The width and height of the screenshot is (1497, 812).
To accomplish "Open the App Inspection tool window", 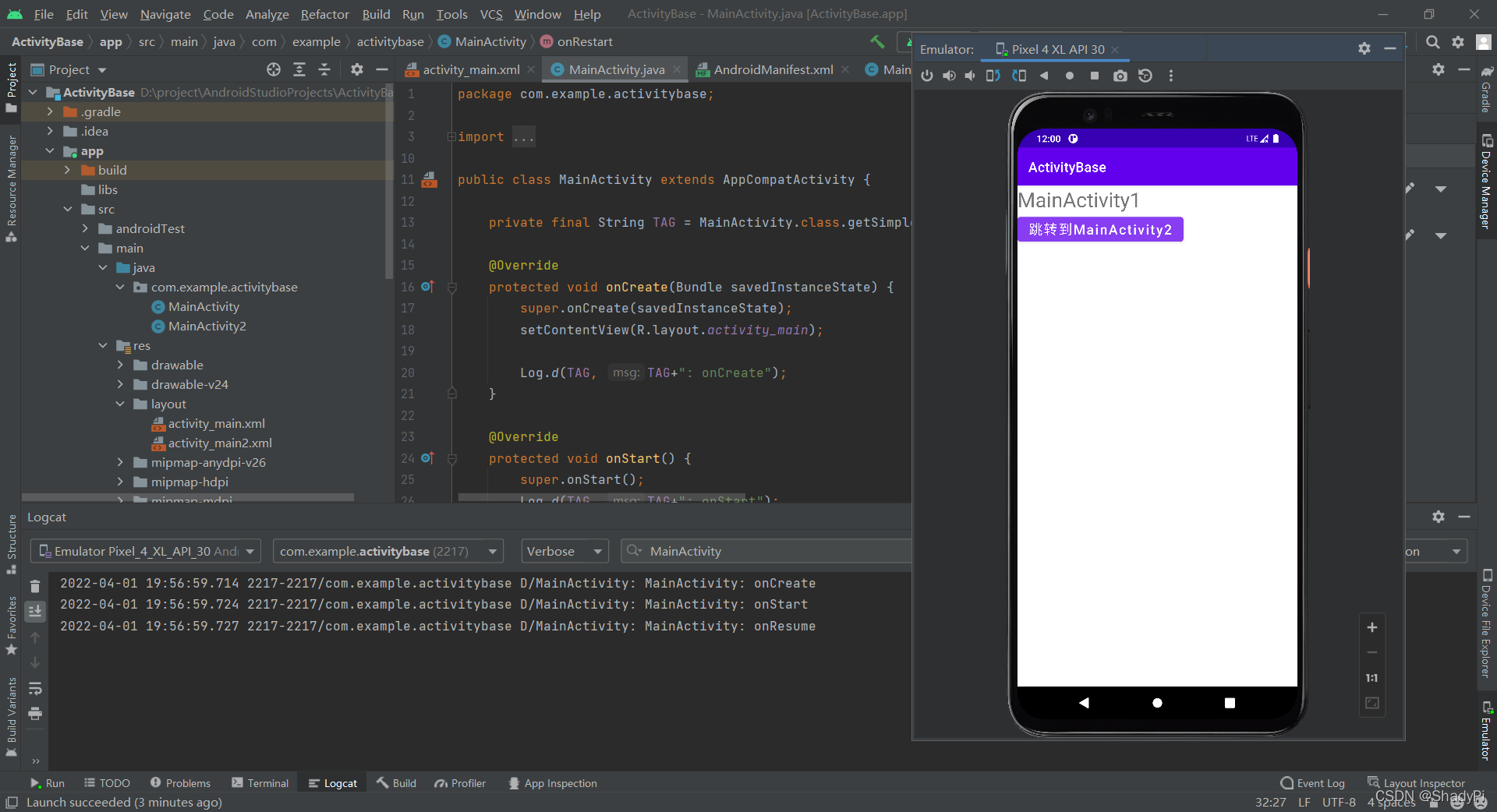I will point(552,783).
